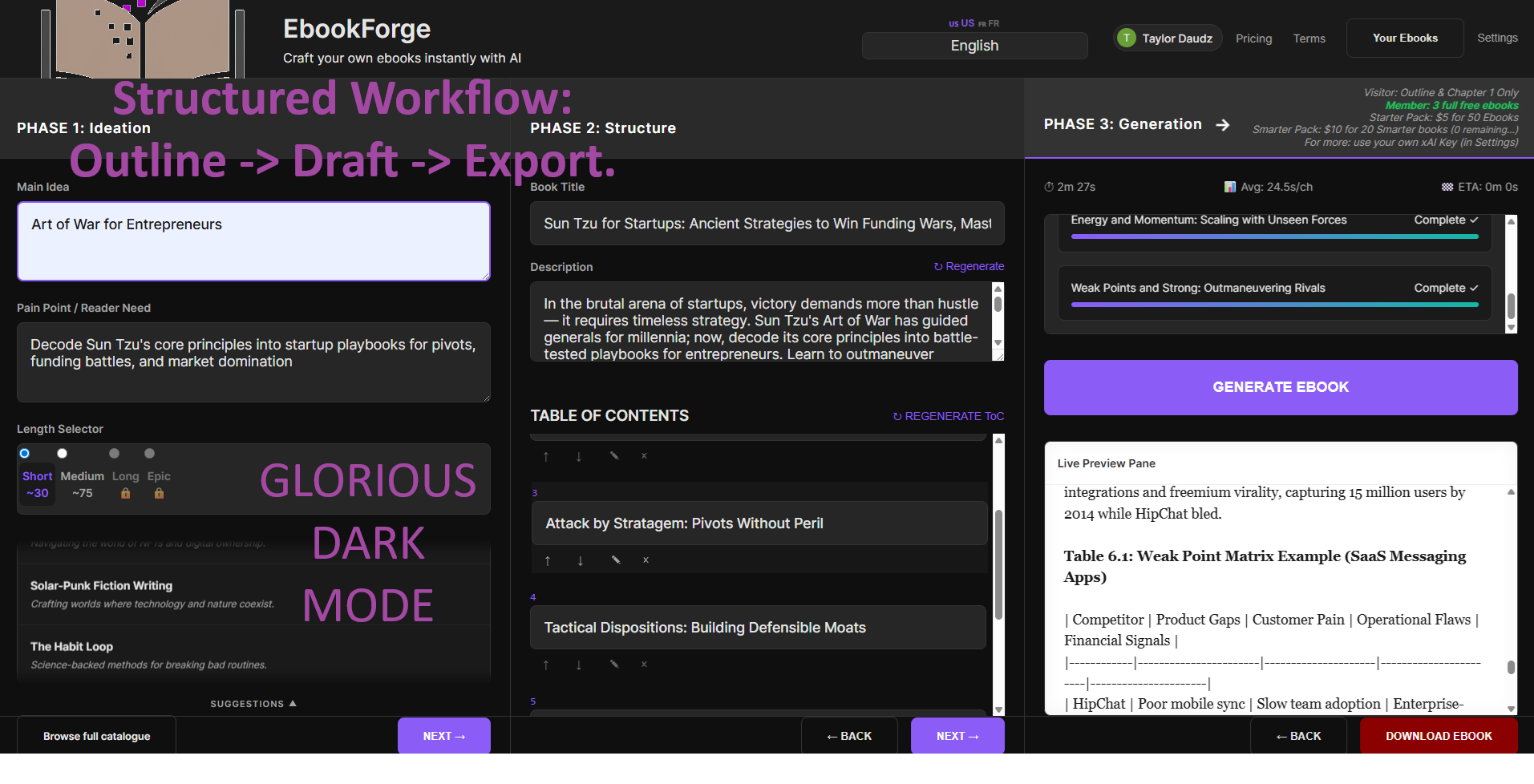Expand Complete status for 'Weak Points and Strong' chapter
This screenshot has height=784, width=1534.
pyautogui.click(x=1447, y=288)
